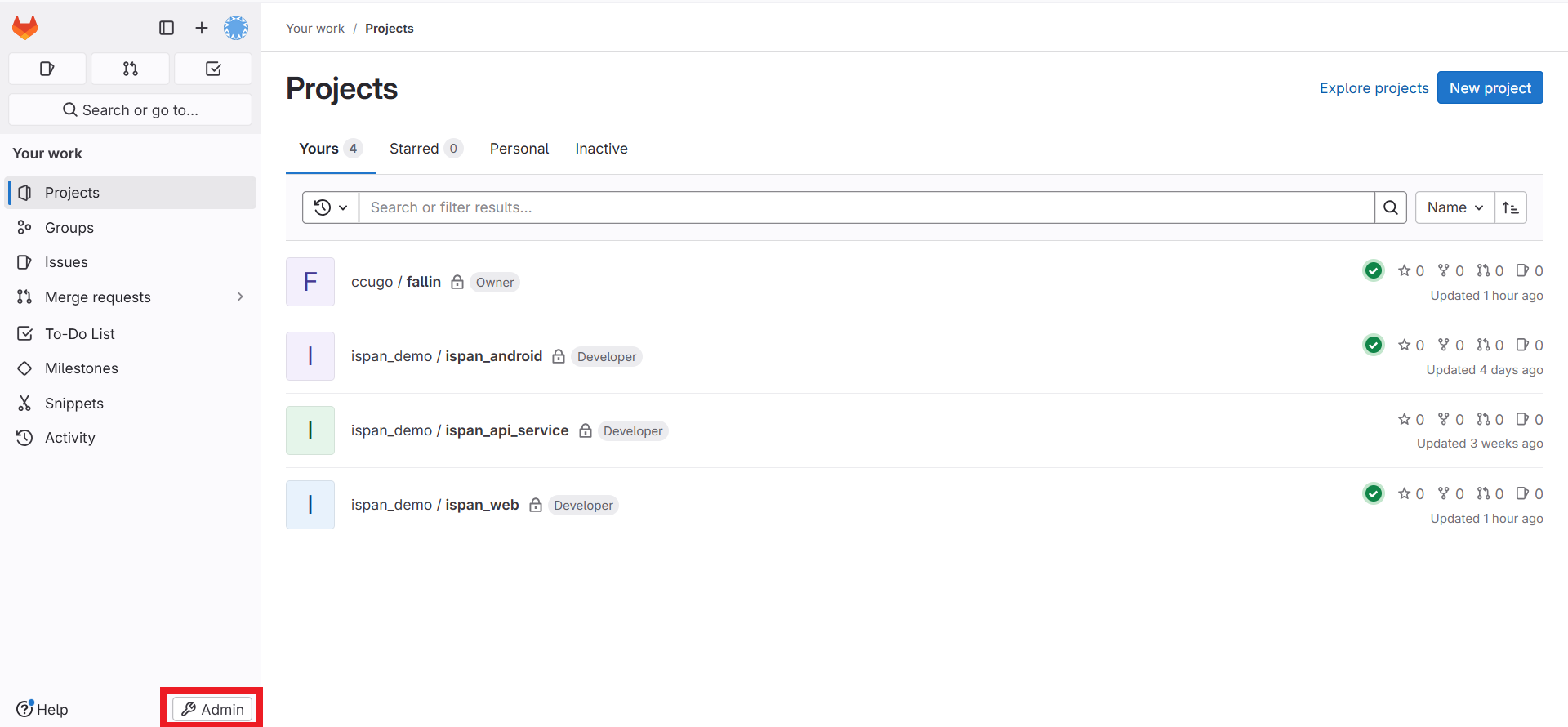Screen dimensions: 1568x727
Task: Open the Help menu
Action: click(42, 709)
